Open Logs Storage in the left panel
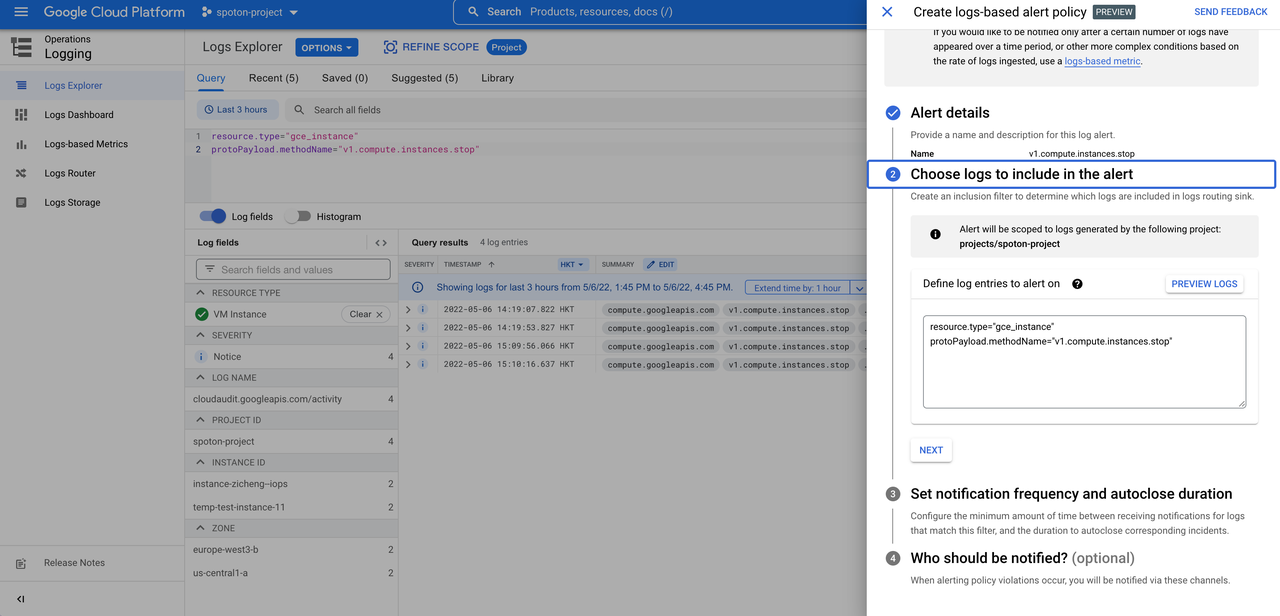The height and width of the screenshot is (616, 1280). pyautogui.click(x=77, y=202)
